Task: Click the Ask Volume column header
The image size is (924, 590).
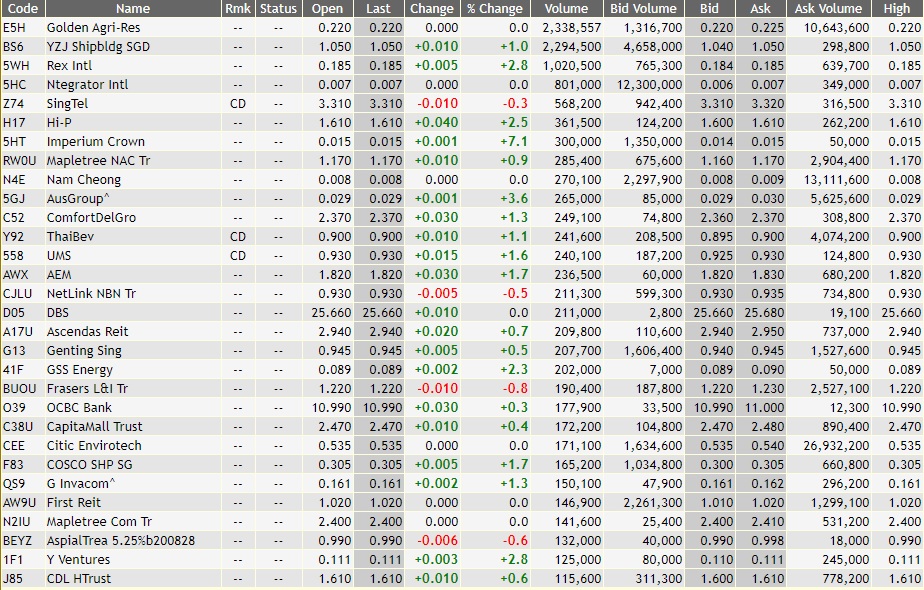Action: pyautogui.click(x=829, y=8)
